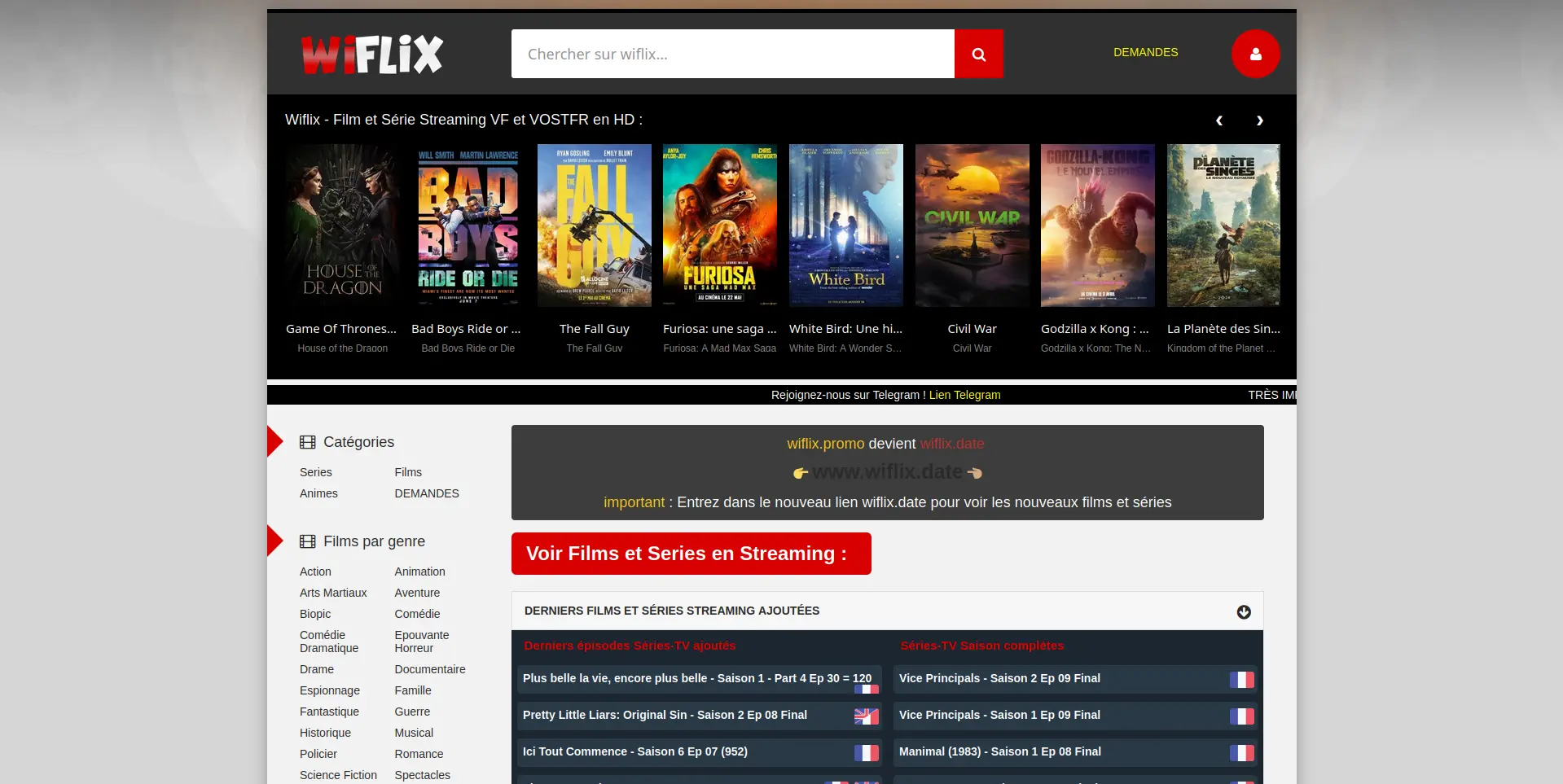Open the White Bird poster
1563x784 pixels.
pos(846,226)
